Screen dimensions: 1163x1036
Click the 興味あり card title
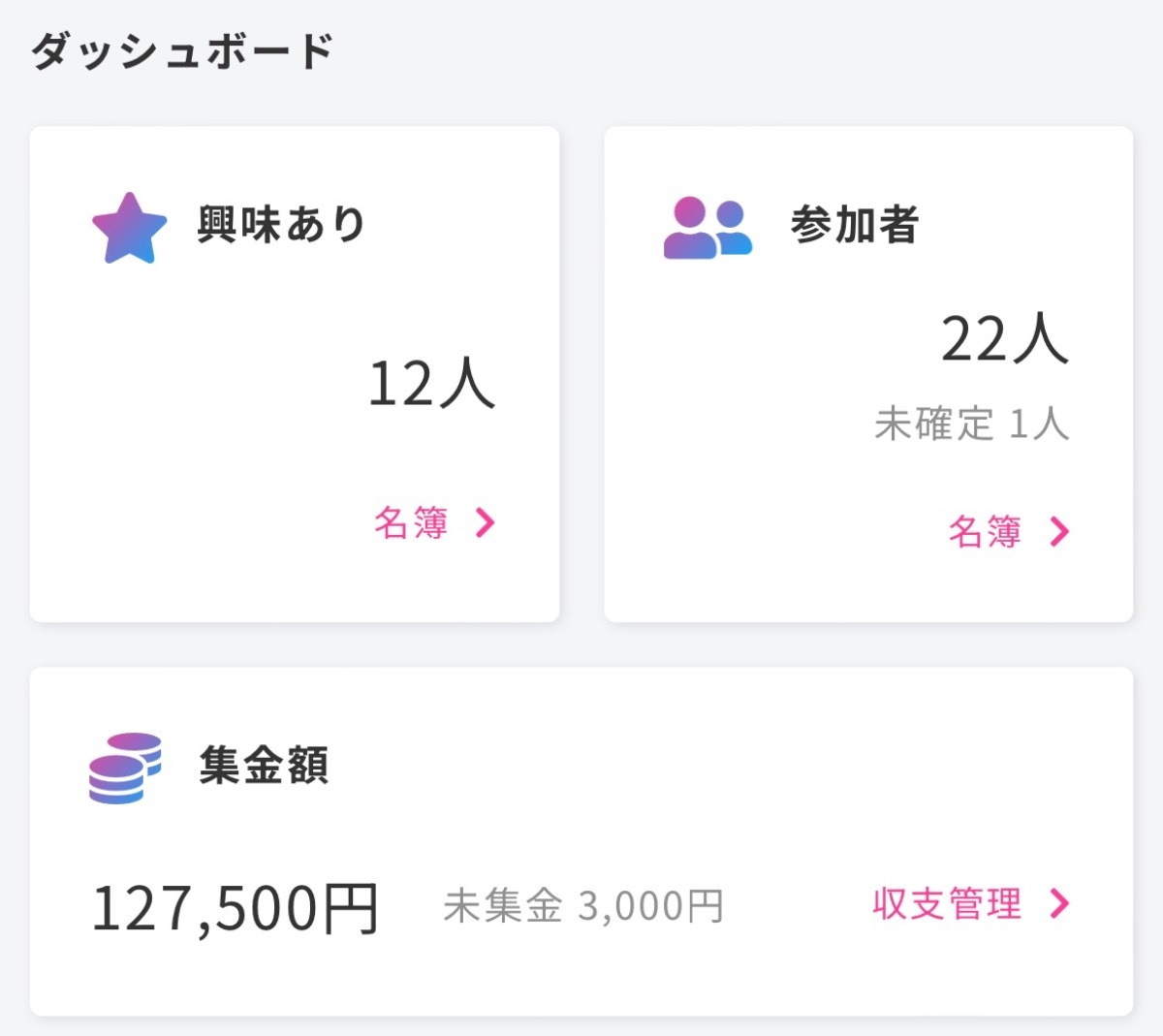tap(281, 225)
